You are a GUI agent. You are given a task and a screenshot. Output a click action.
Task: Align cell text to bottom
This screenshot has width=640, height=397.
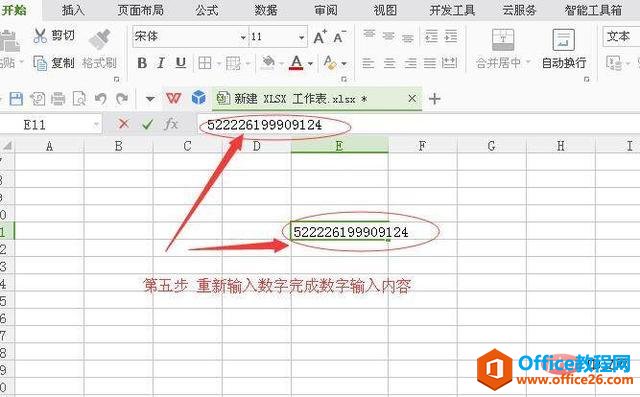(x=408, y=38)
